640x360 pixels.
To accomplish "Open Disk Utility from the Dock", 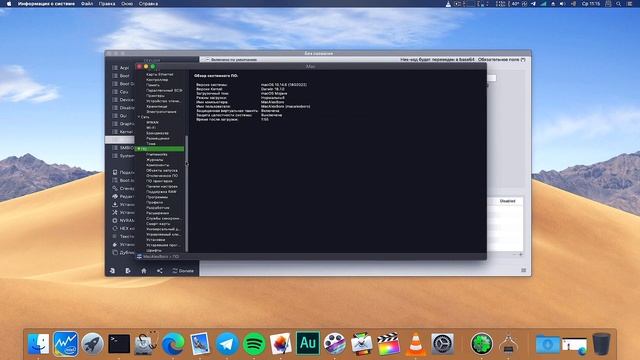I will [145, 343].
